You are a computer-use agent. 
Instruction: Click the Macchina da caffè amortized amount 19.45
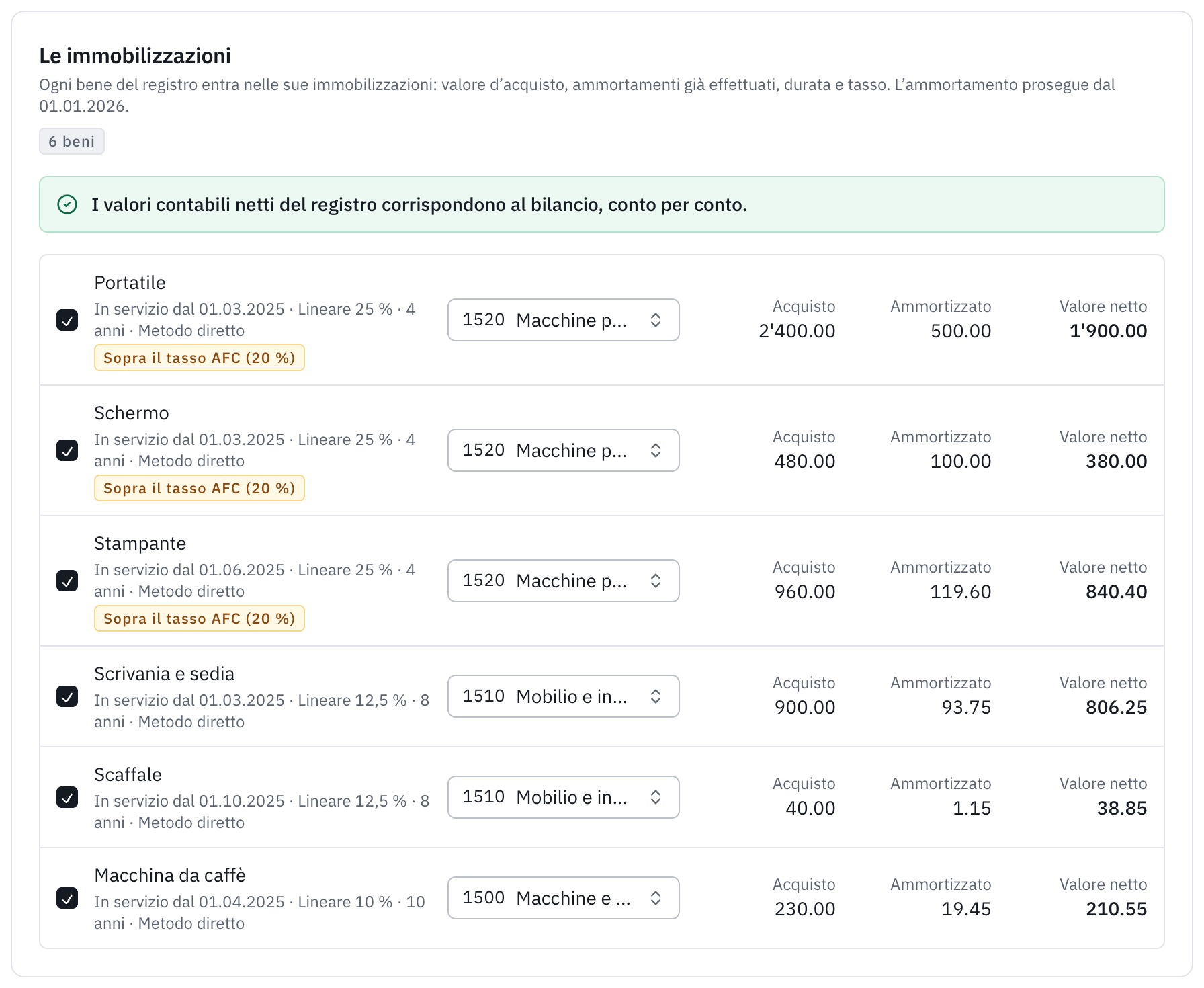966,909
